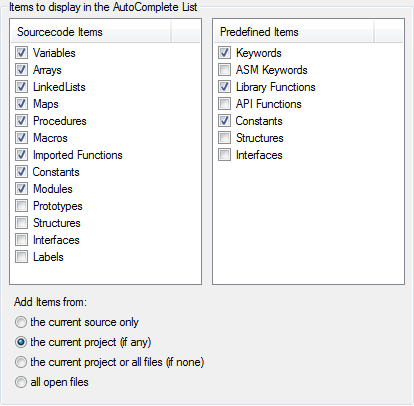This screenshot has height=406, width=414.
Task: Disable Macros in autocomplete list
Action: [22, 138]
